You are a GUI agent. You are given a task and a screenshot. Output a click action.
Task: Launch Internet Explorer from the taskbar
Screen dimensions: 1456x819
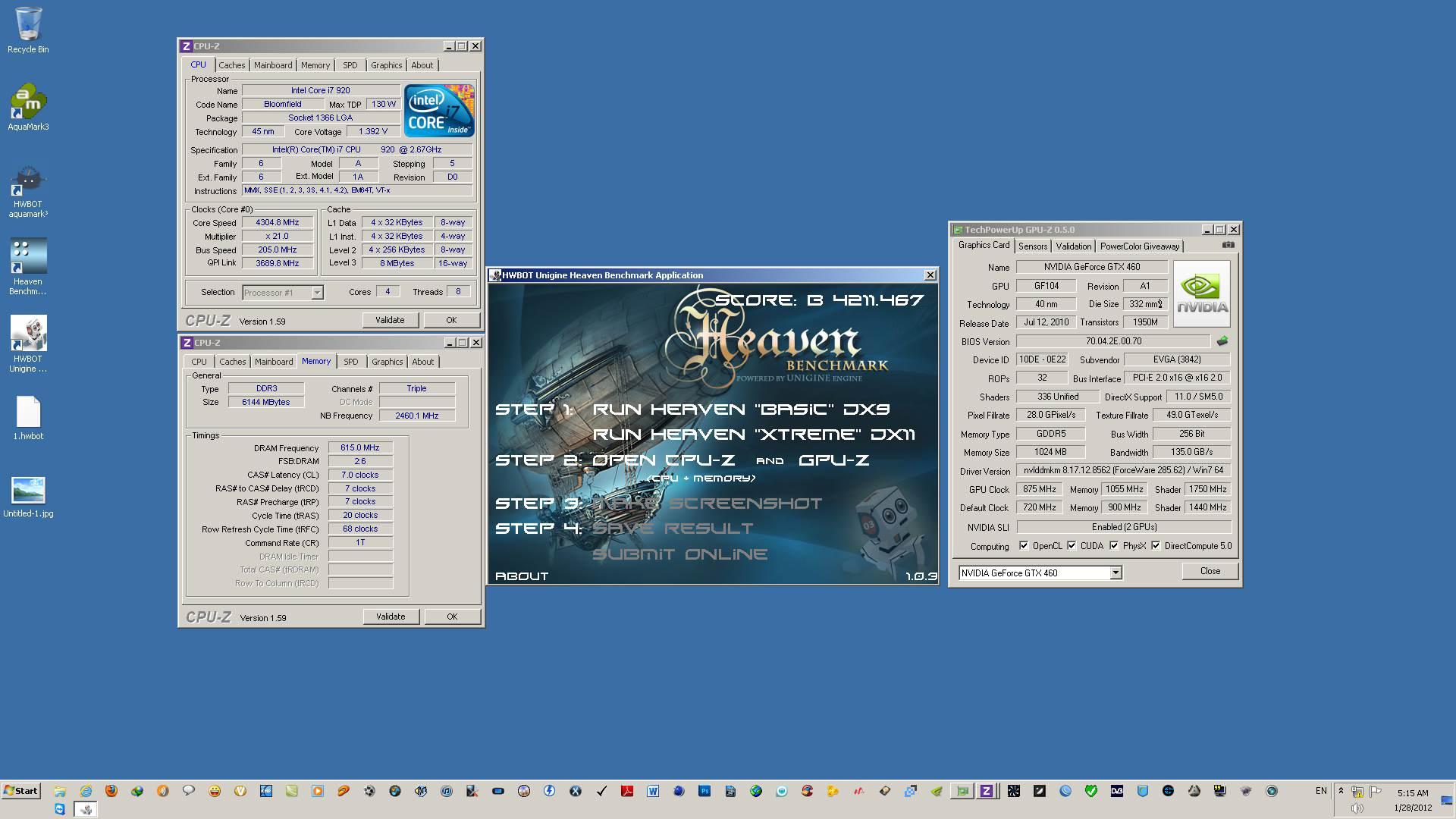coord(86,791)
